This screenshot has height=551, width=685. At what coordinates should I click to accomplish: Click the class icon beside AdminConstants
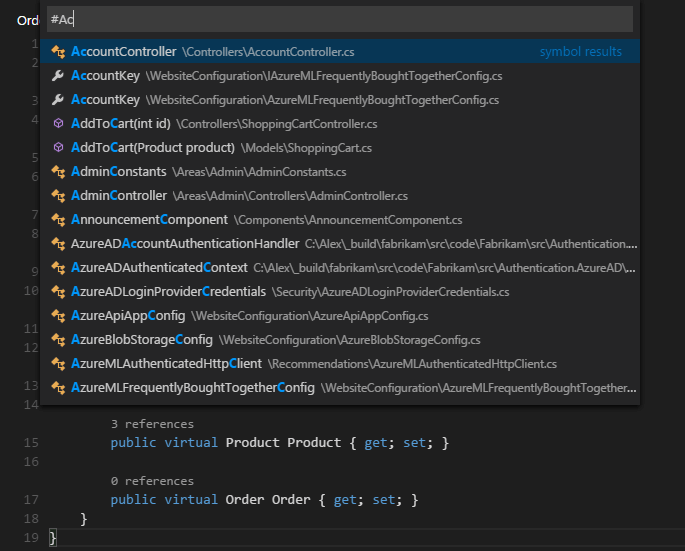coord(58,171)
